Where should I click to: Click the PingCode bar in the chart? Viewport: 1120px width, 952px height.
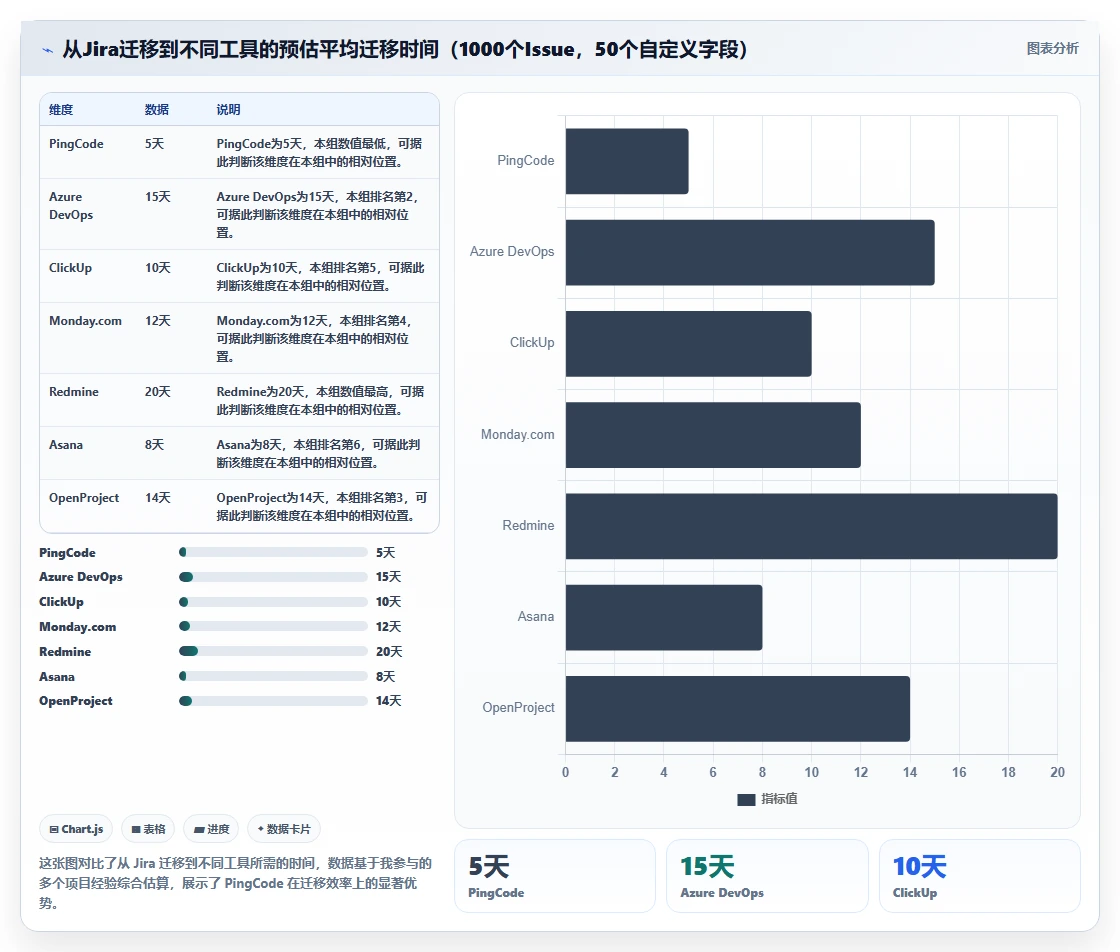(627, 161)
